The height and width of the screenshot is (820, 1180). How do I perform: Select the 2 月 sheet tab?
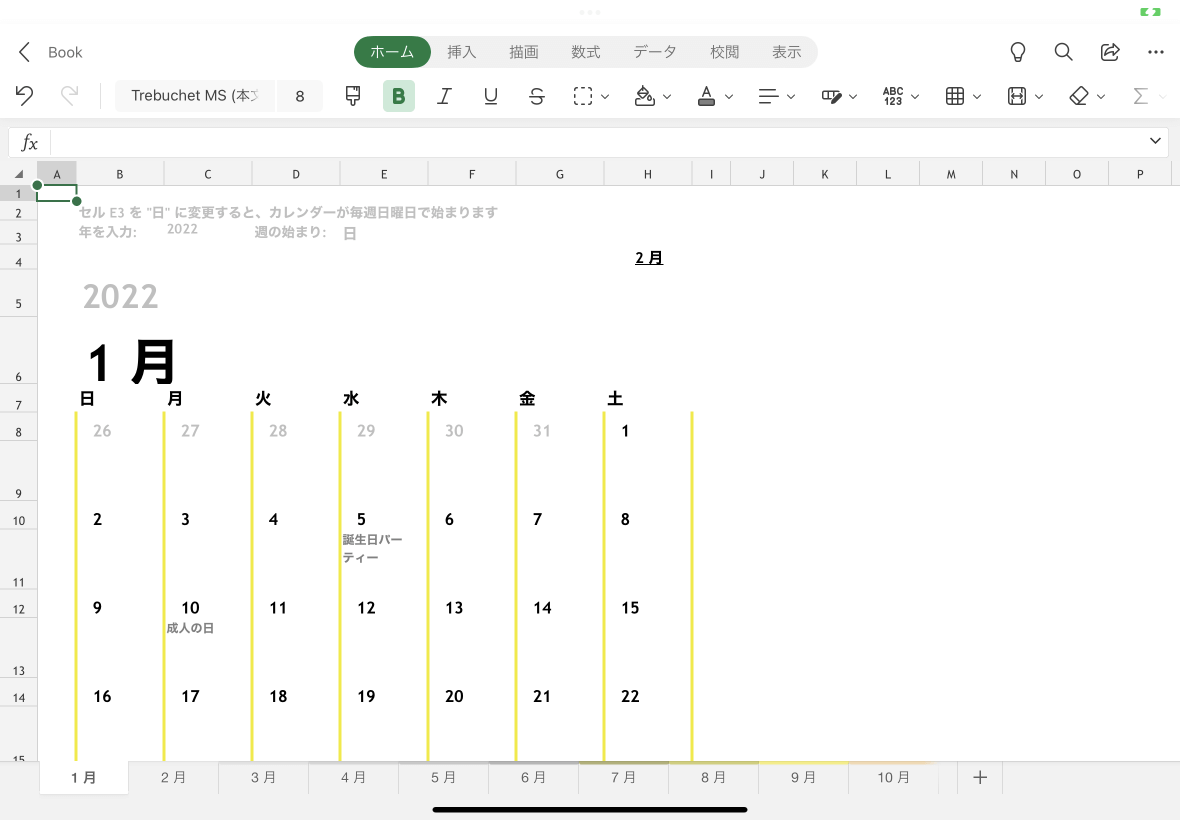coord(173,777)
